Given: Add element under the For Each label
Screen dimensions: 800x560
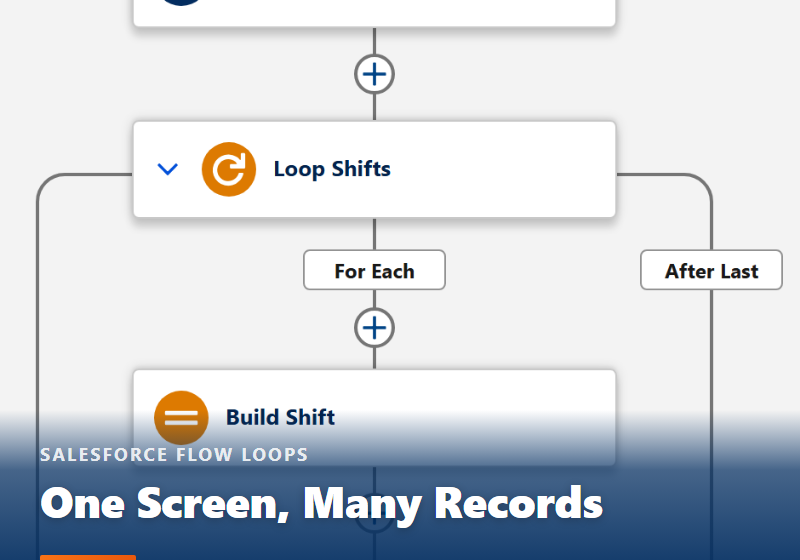Looking at the screenshot, I should click(374, 328).
